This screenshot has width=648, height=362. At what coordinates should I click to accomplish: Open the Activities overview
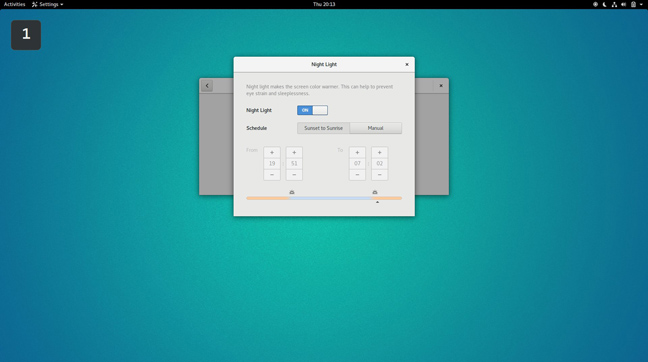[14, 4]
